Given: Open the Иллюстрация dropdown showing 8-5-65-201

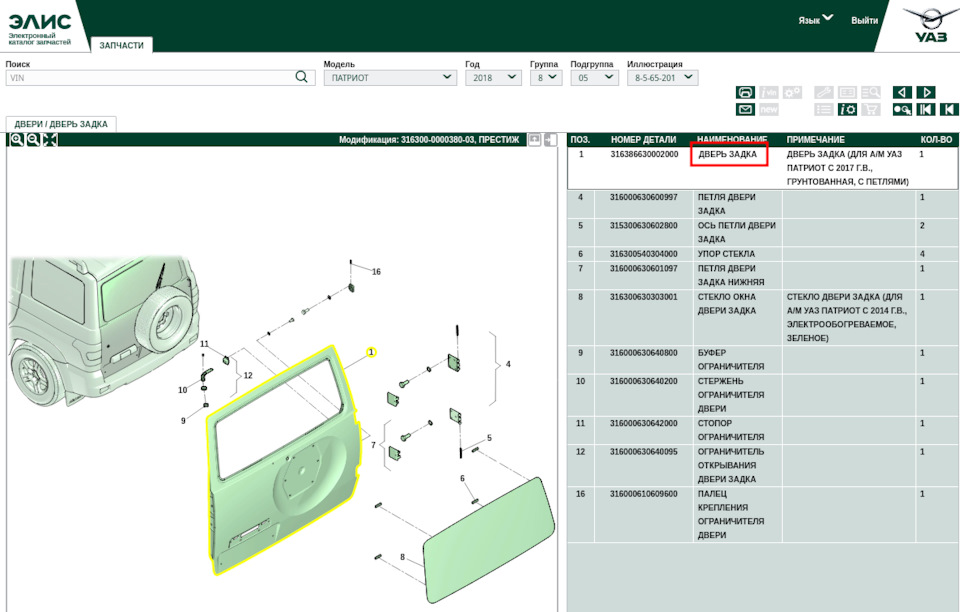Looking at the screenshot, I should coord(662,78).
